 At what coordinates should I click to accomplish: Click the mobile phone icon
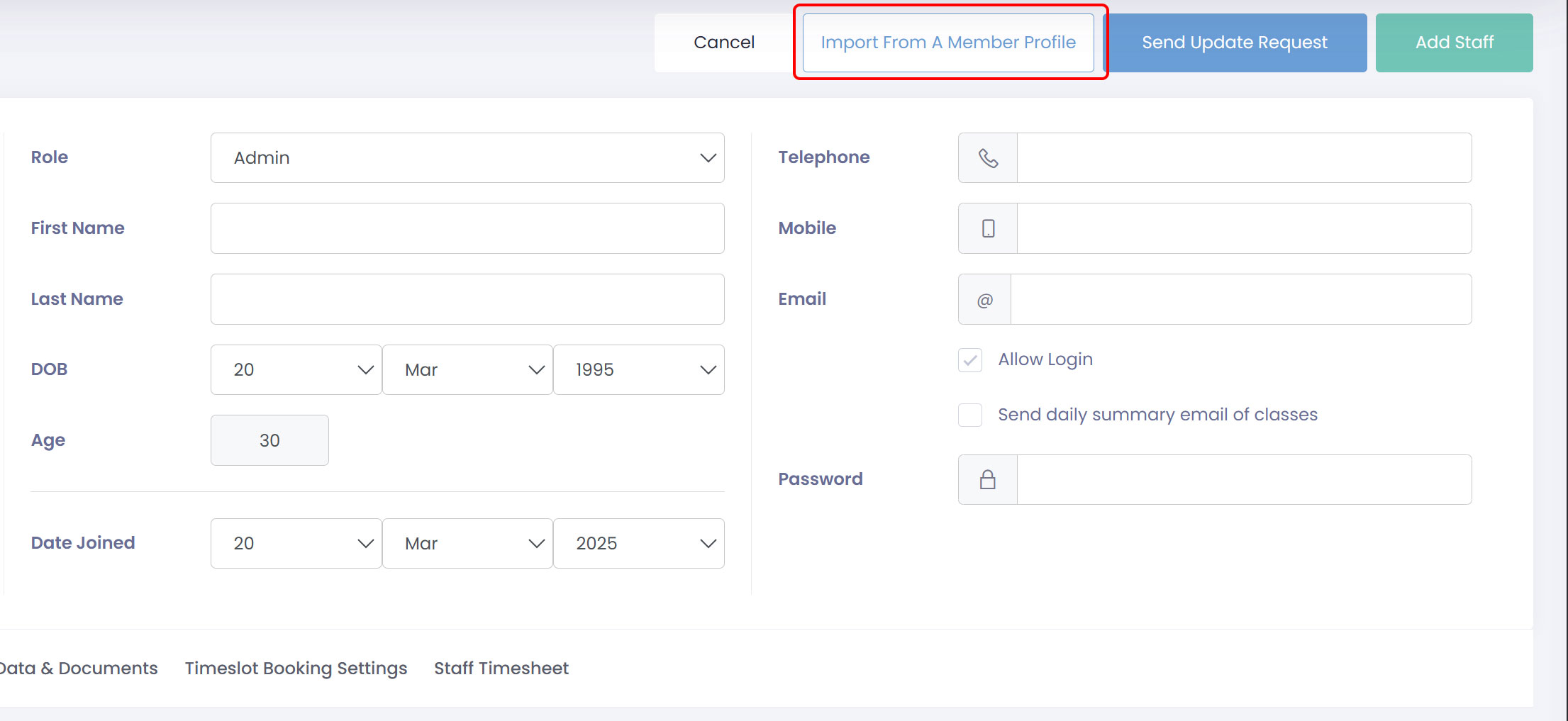point(988,228)
